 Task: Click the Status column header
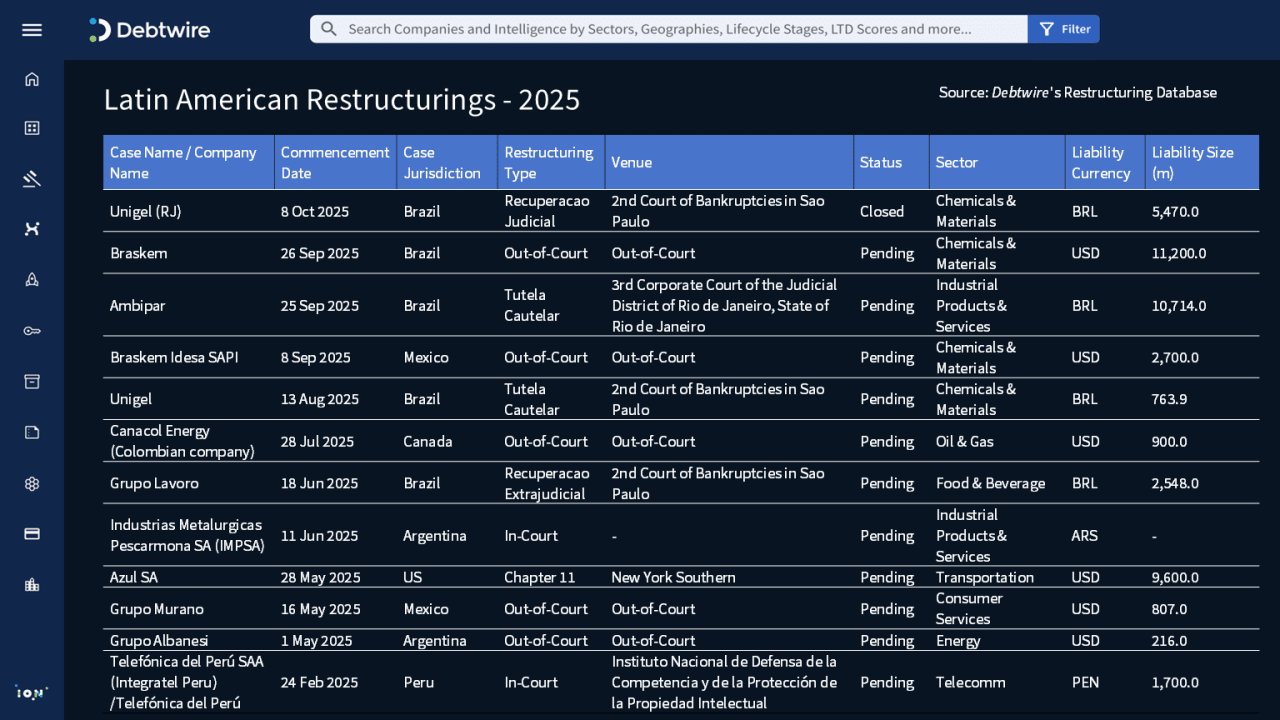[x=881, y=162]
